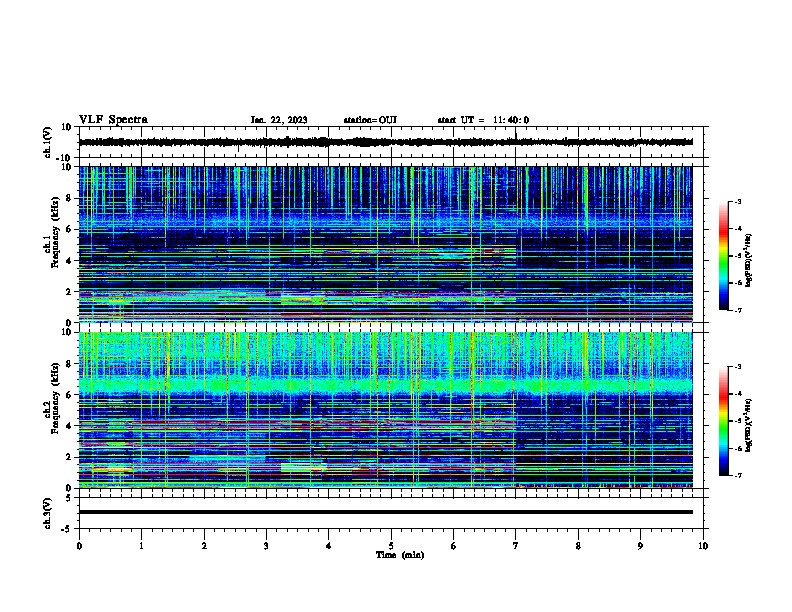Click the "-7" tick on the ch.2 colorbar
The width and height of the screenshot is (792, 612).
click(x=737, y=475)
